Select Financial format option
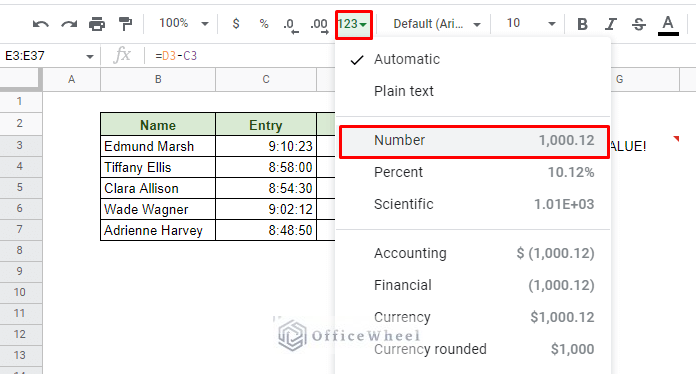The width and height of the screenshot is (696, 374). point(473,285)
